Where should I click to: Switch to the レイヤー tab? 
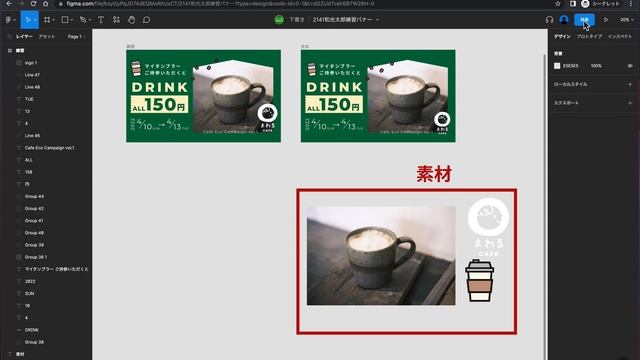[24, 36]
